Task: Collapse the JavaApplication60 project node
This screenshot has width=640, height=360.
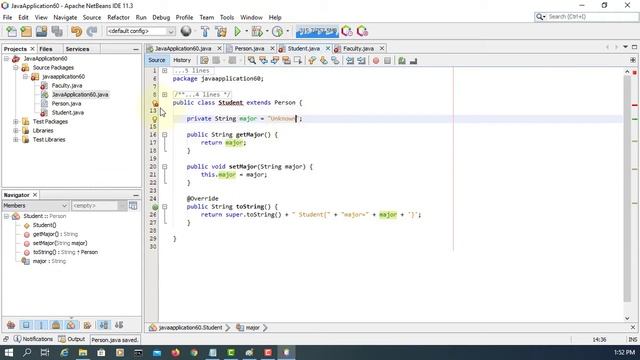Action: point(7,58)
